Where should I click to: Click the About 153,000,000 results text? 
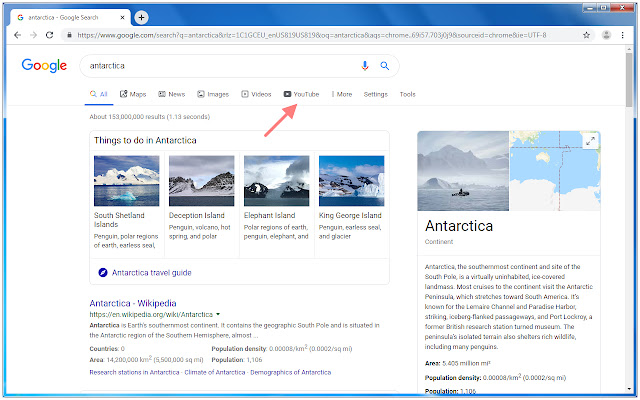tap(149, 117)
